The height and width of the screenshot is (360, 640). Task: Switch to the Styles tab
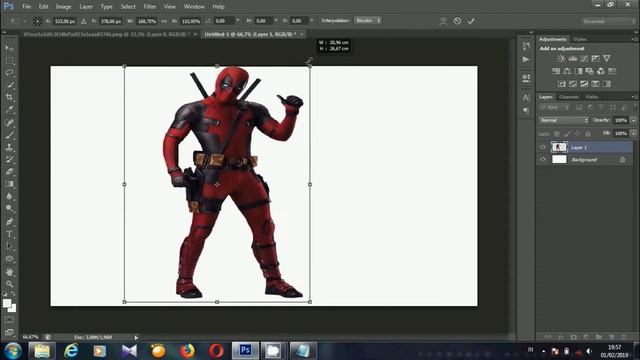(x=580, y=39)
